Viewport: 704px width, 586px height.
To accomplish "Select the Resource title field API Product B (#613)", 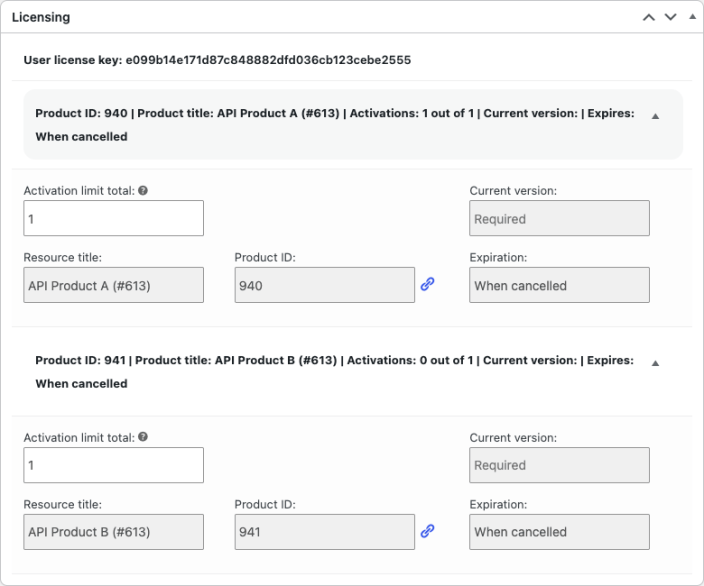I will tap(114, 532).
